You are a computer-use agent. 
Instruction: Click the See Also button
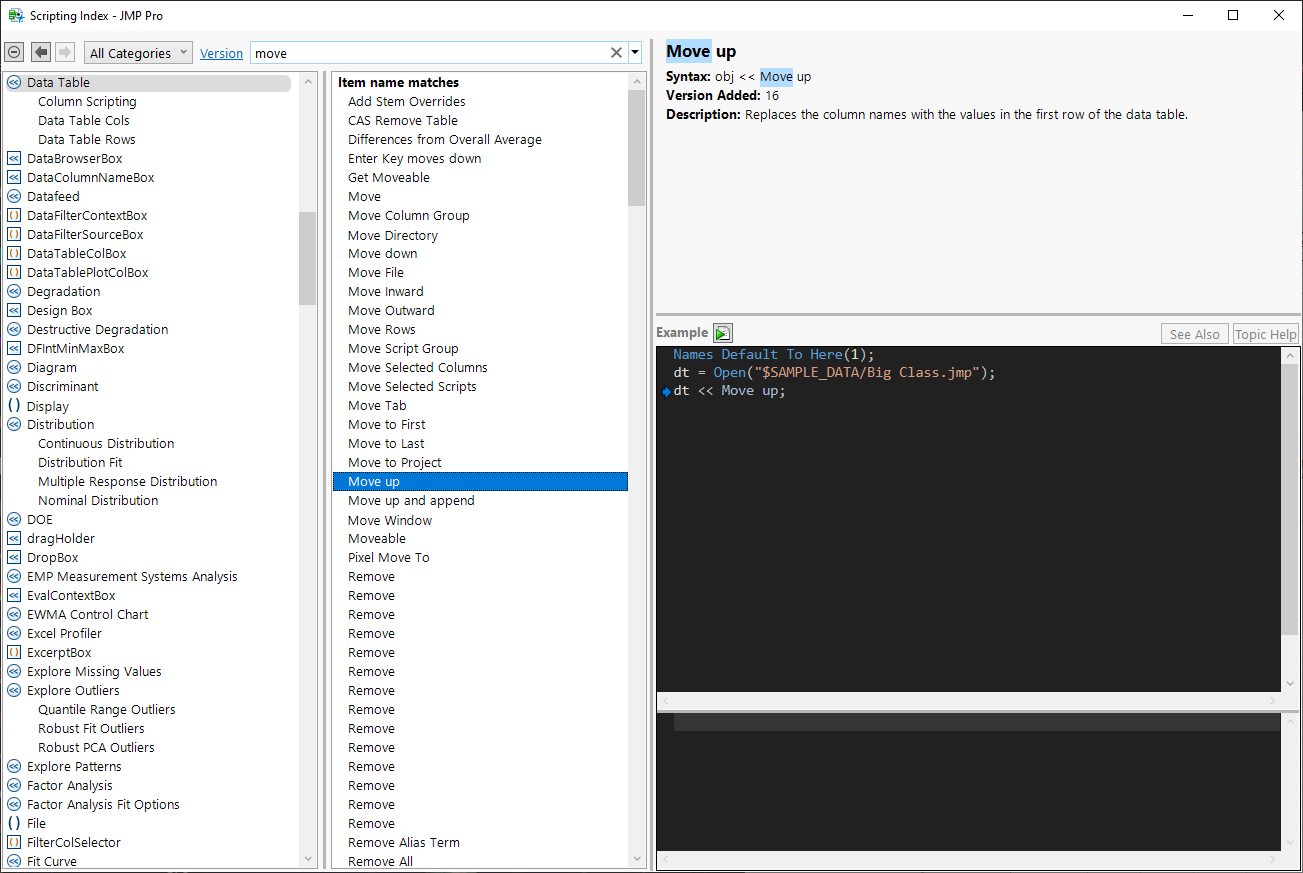coord(1194,333)
